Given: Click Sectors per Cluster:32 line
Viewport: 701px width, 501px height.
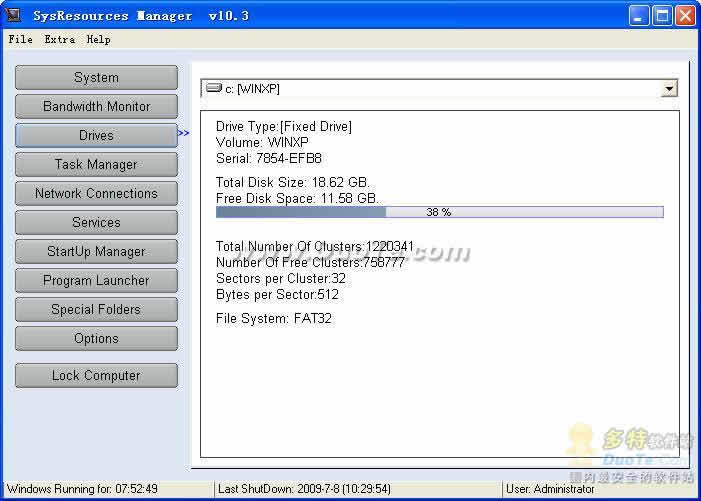Looking at the screenshot, I should (281, 278).
